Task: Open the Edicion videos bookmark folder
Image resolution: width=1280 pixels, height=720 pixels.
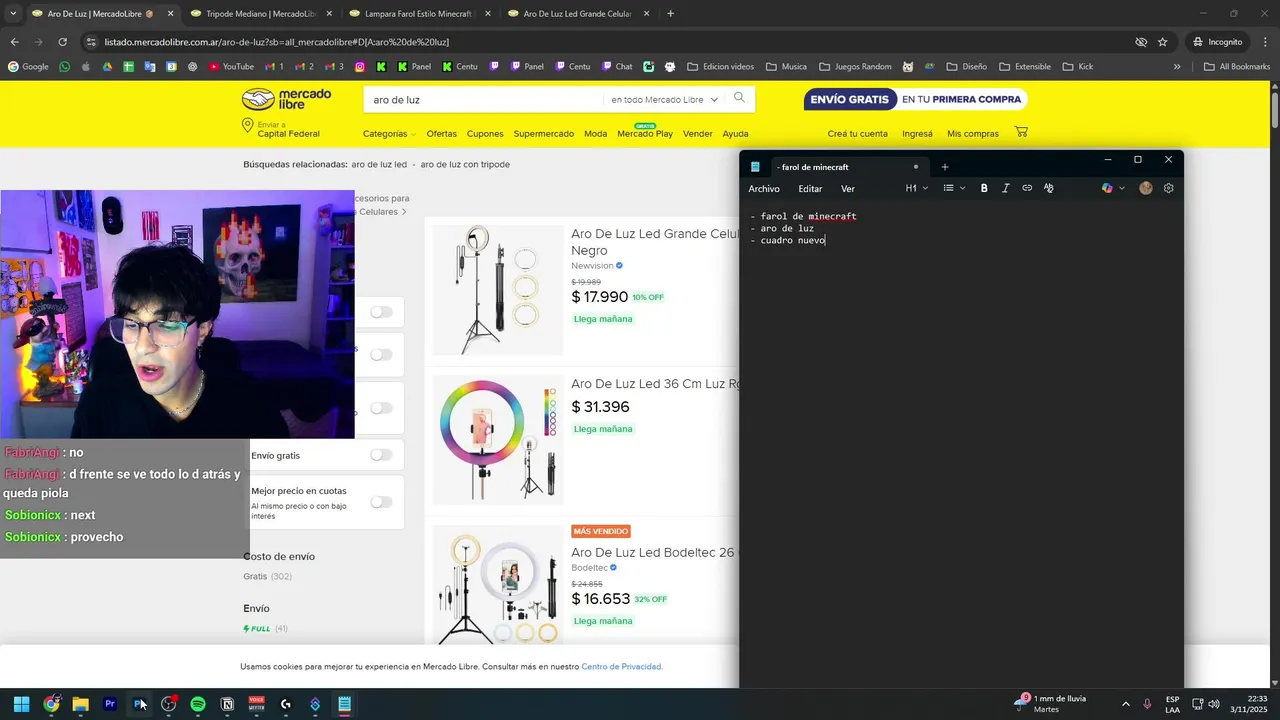Action: [721, 67]
